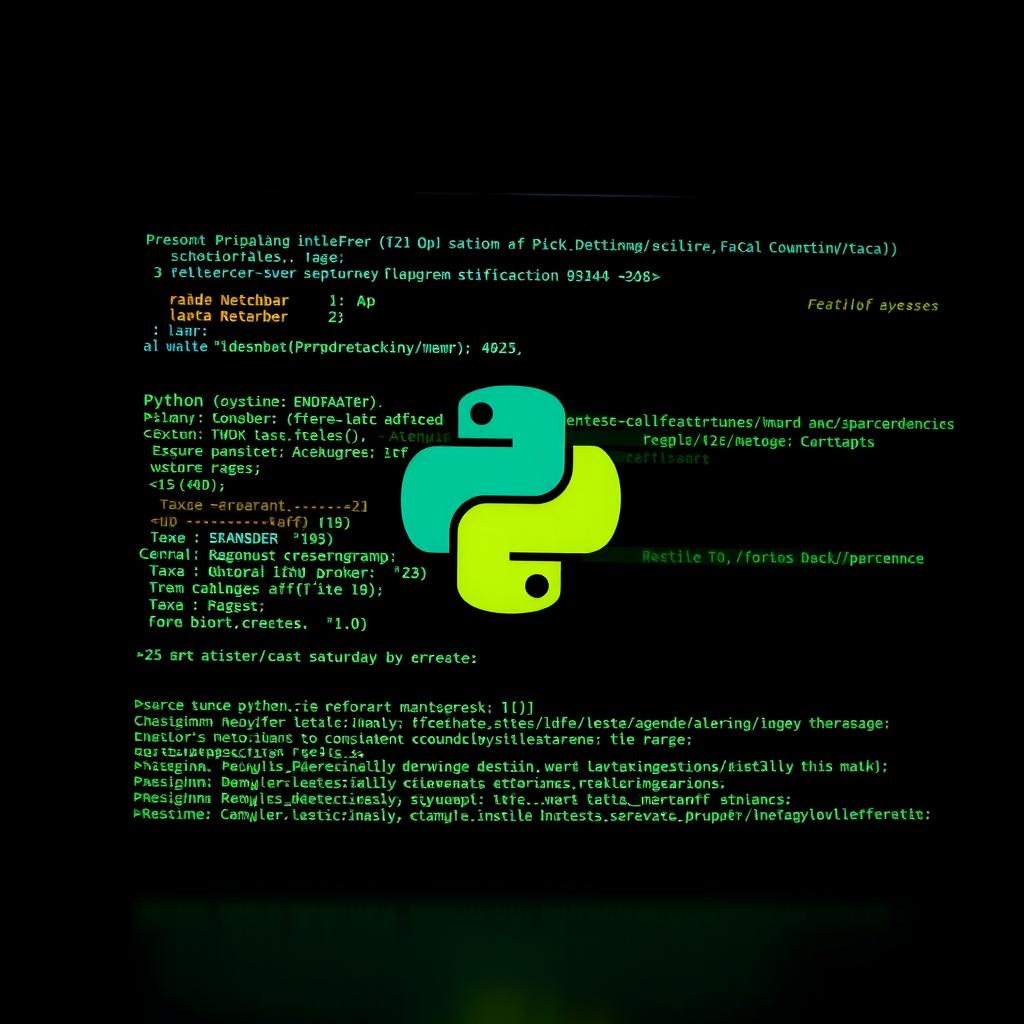This screenshot has width=1024, height=1024.
Task: Click the 'Python (oystine: ENDFAATER).' heading
Action: coord(263,401)
